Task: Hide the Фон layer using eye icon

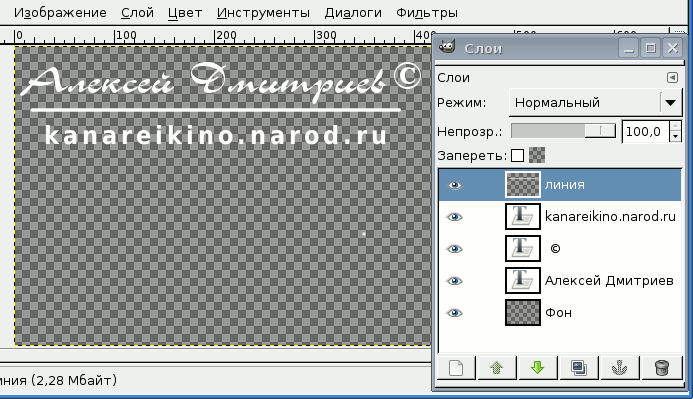Action: [455, 313]
